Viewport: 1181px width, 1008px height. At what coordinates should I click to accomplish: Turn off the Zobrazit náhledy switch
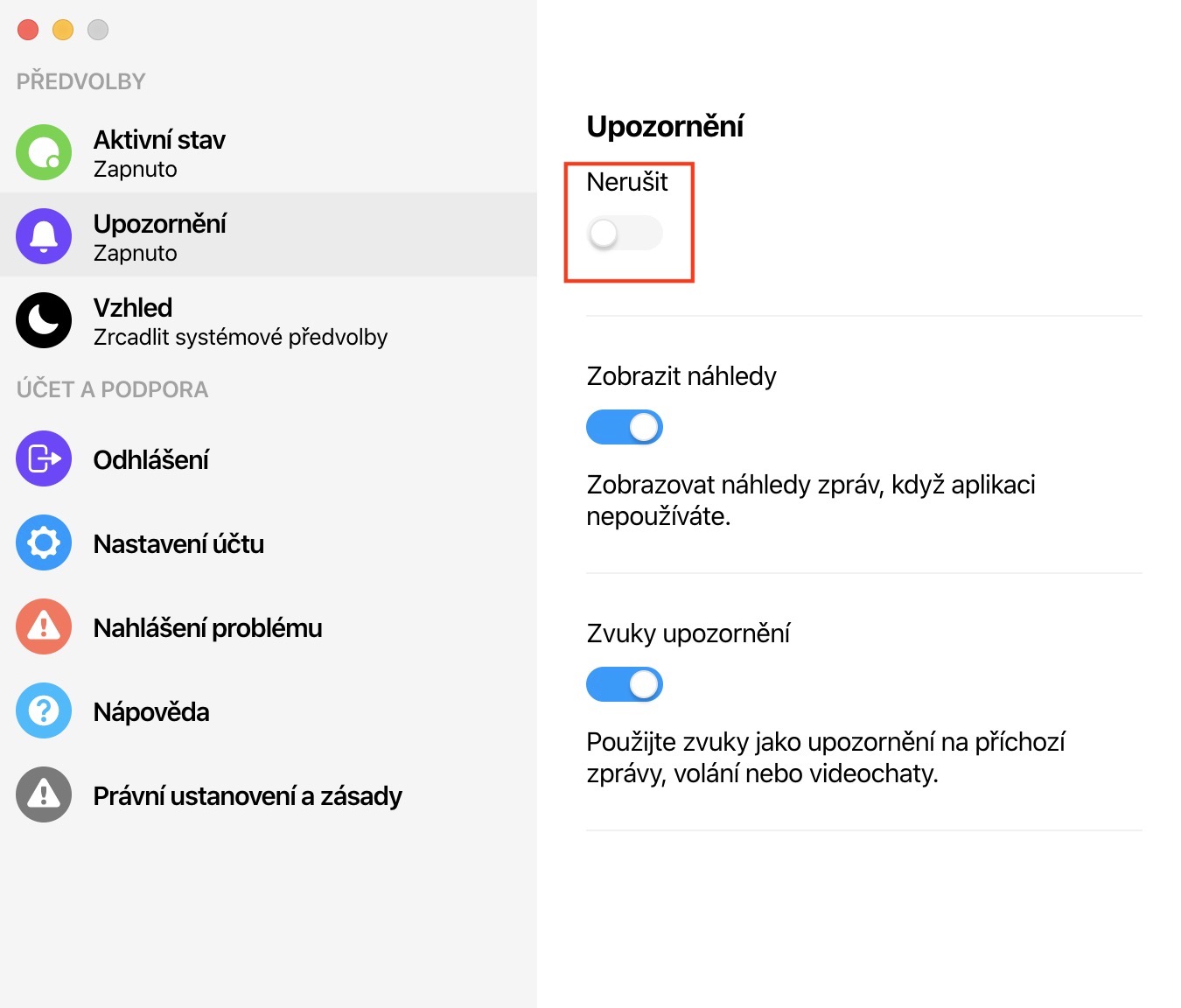[x=624, y=427]
